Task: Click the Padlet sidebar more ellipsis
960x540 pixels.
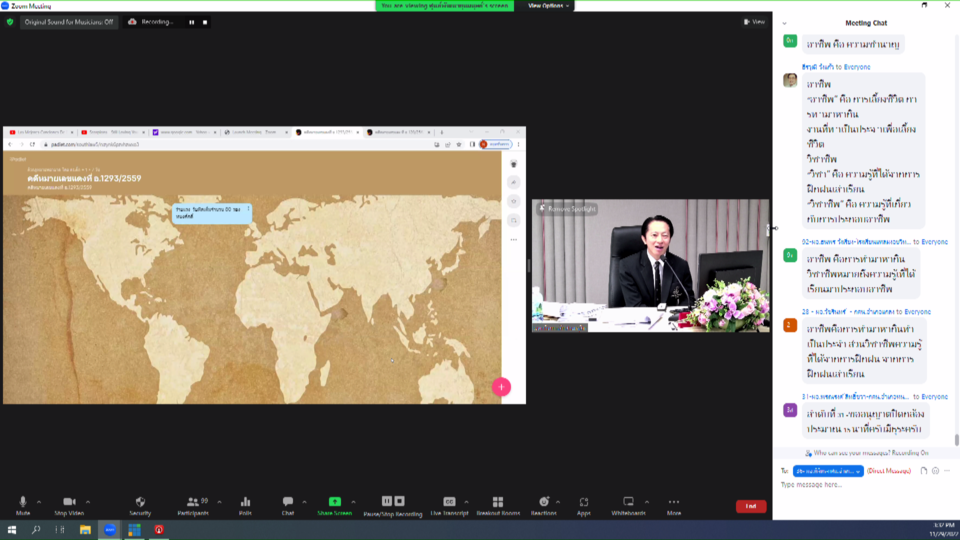Action: click(514, 239)
